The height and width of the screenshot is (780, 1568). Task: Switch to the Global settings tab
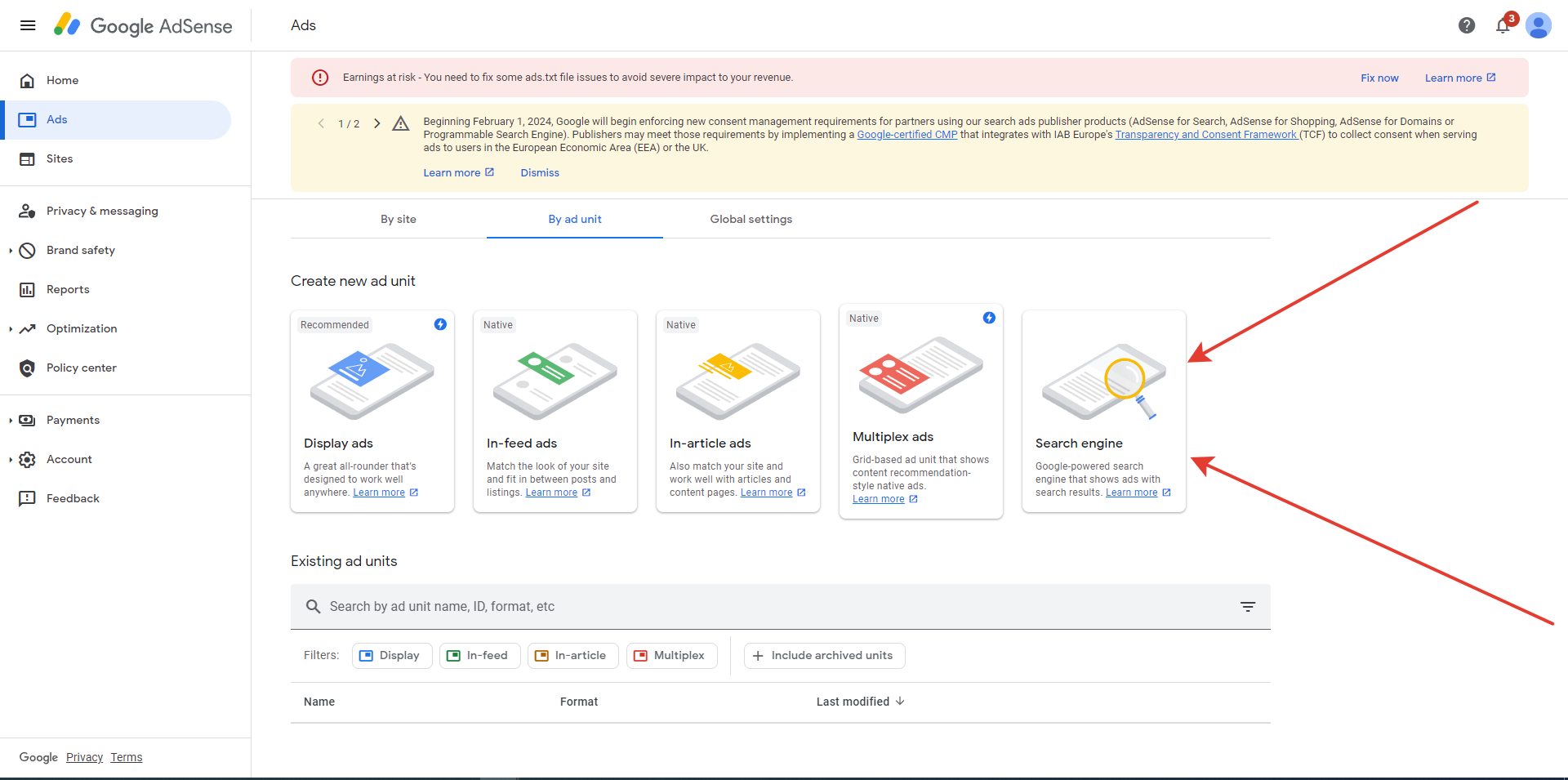coord(751,219)
